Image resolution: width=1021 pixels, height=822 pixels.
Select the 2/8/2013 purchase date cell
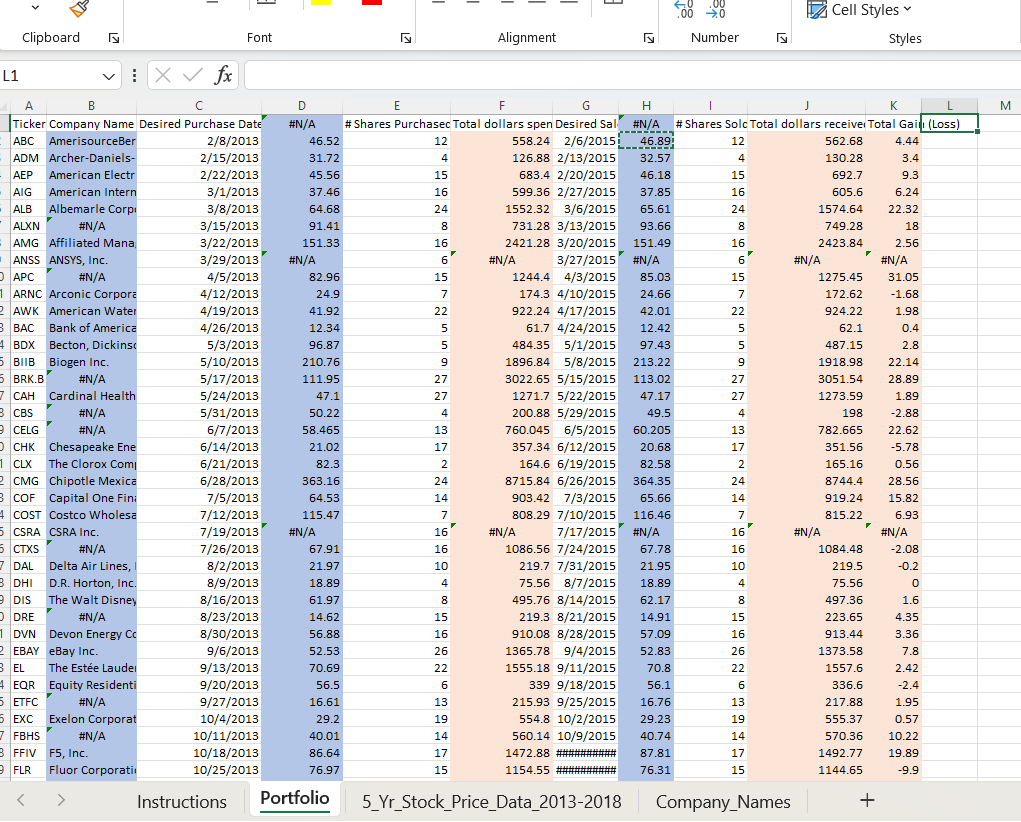click(199, 141)
